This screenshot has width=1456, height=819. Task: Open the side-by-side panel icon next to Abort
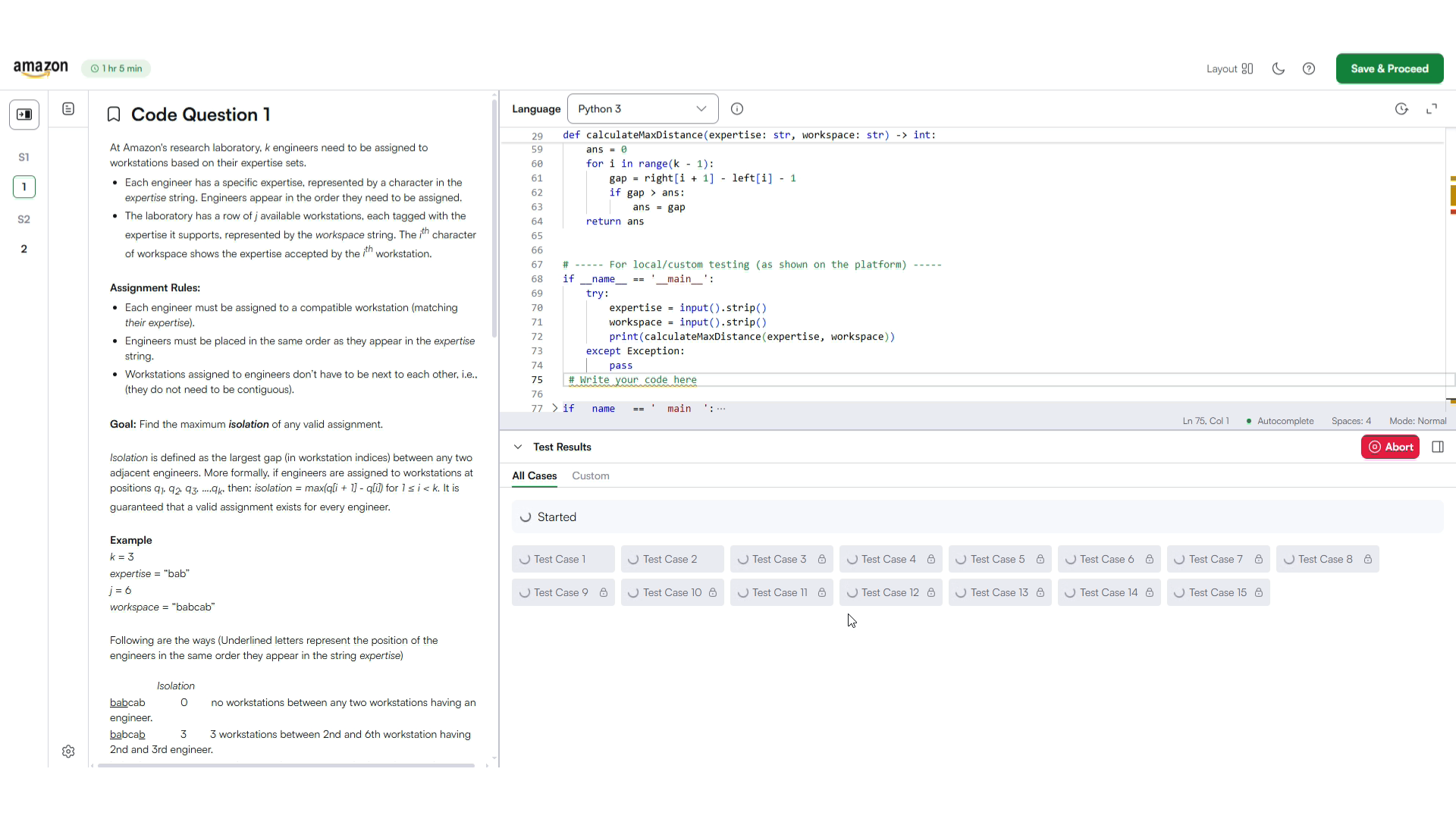coord(1438,447)
